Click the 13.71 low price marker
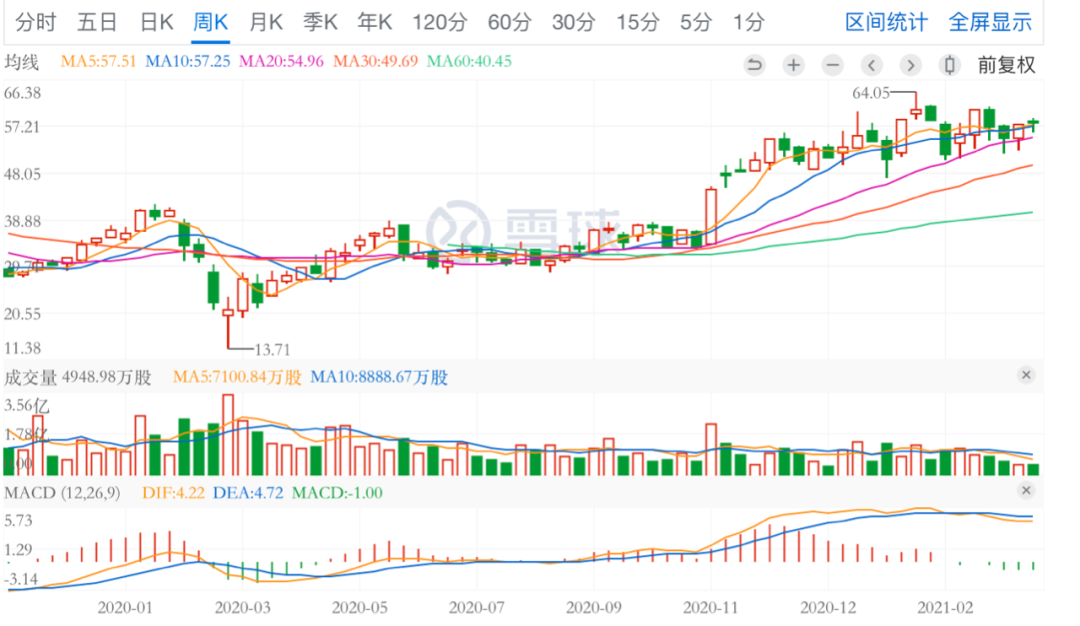The height and width of the screenshot is (626, 1080). click(272, 350)
